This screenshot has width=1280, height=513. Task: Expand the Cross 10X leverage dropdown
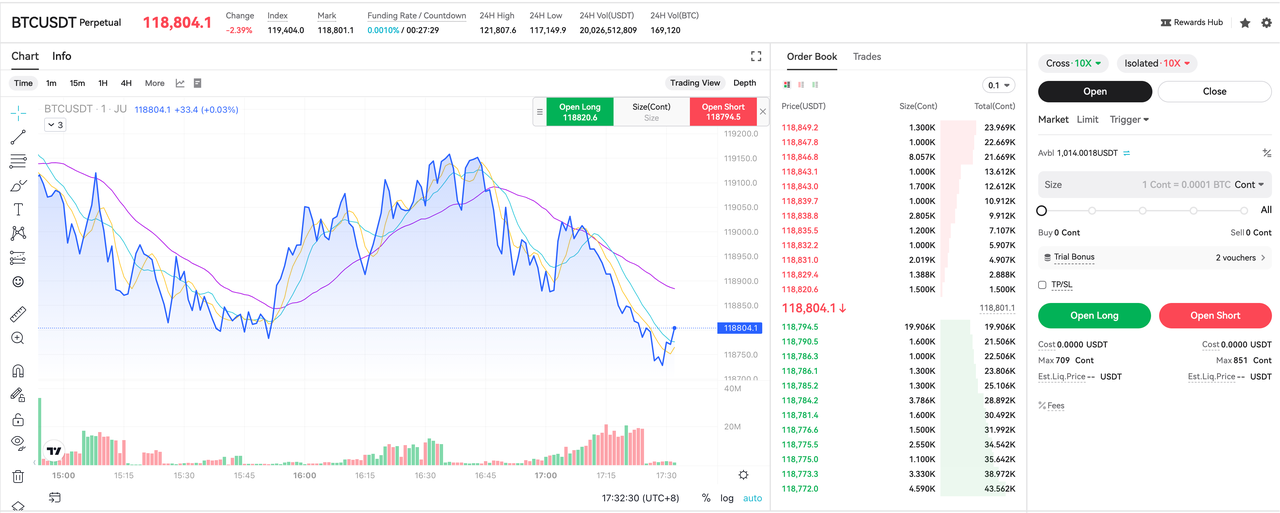click(x=1074, y=63)
